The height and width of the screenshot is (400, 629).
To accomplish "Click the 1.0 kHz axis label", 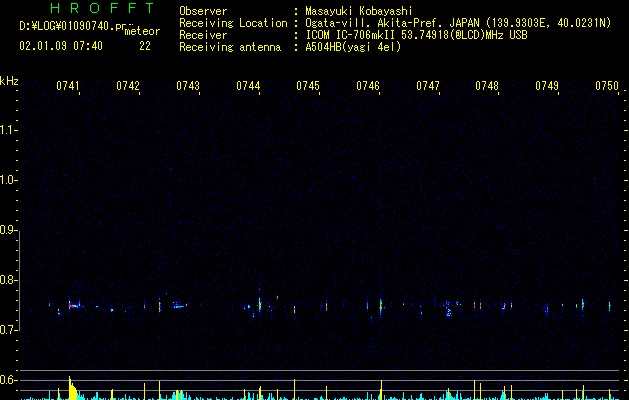I will 8,180.
